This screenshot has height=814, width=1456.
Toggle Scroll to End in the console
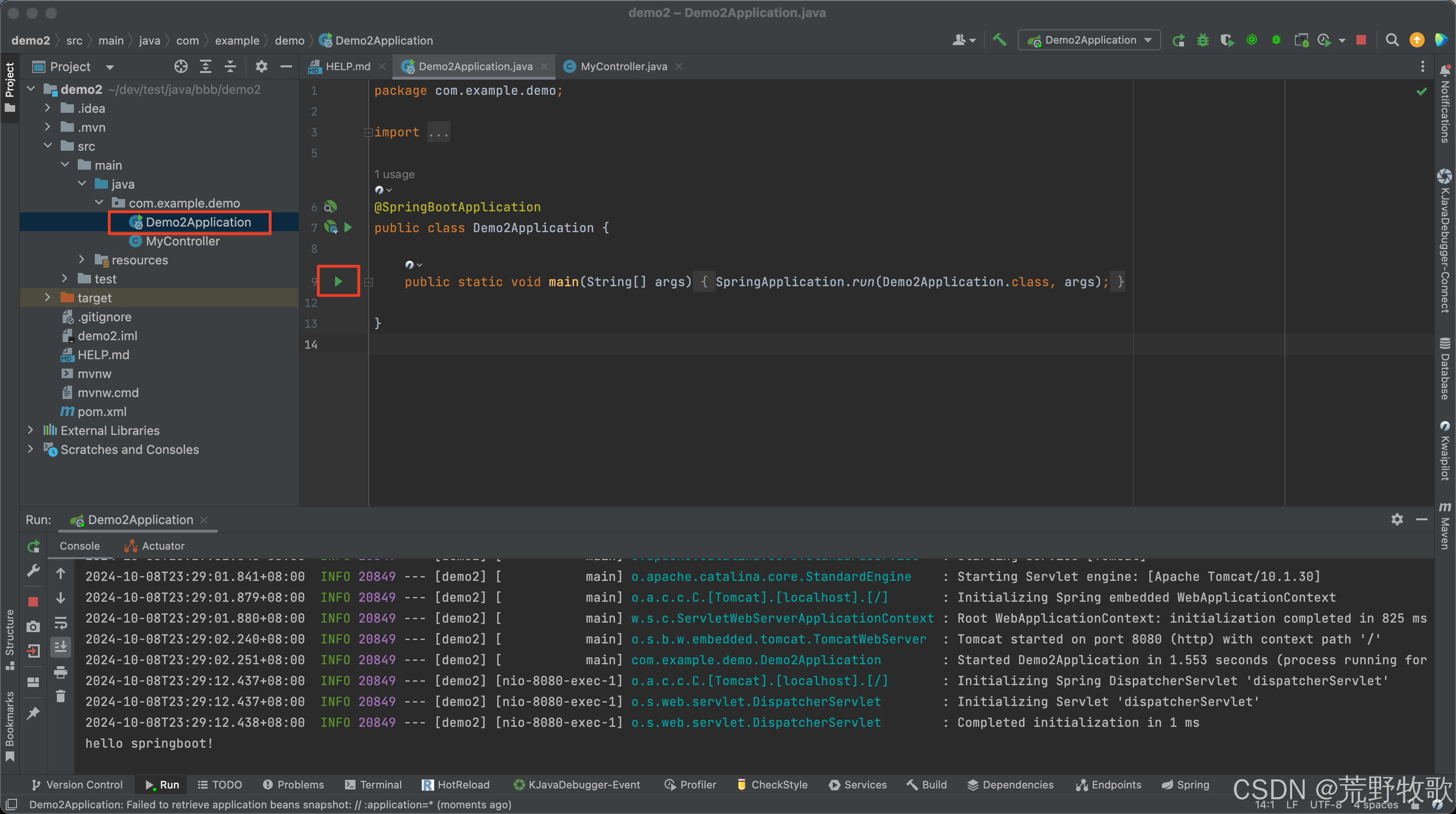point(61,647)
